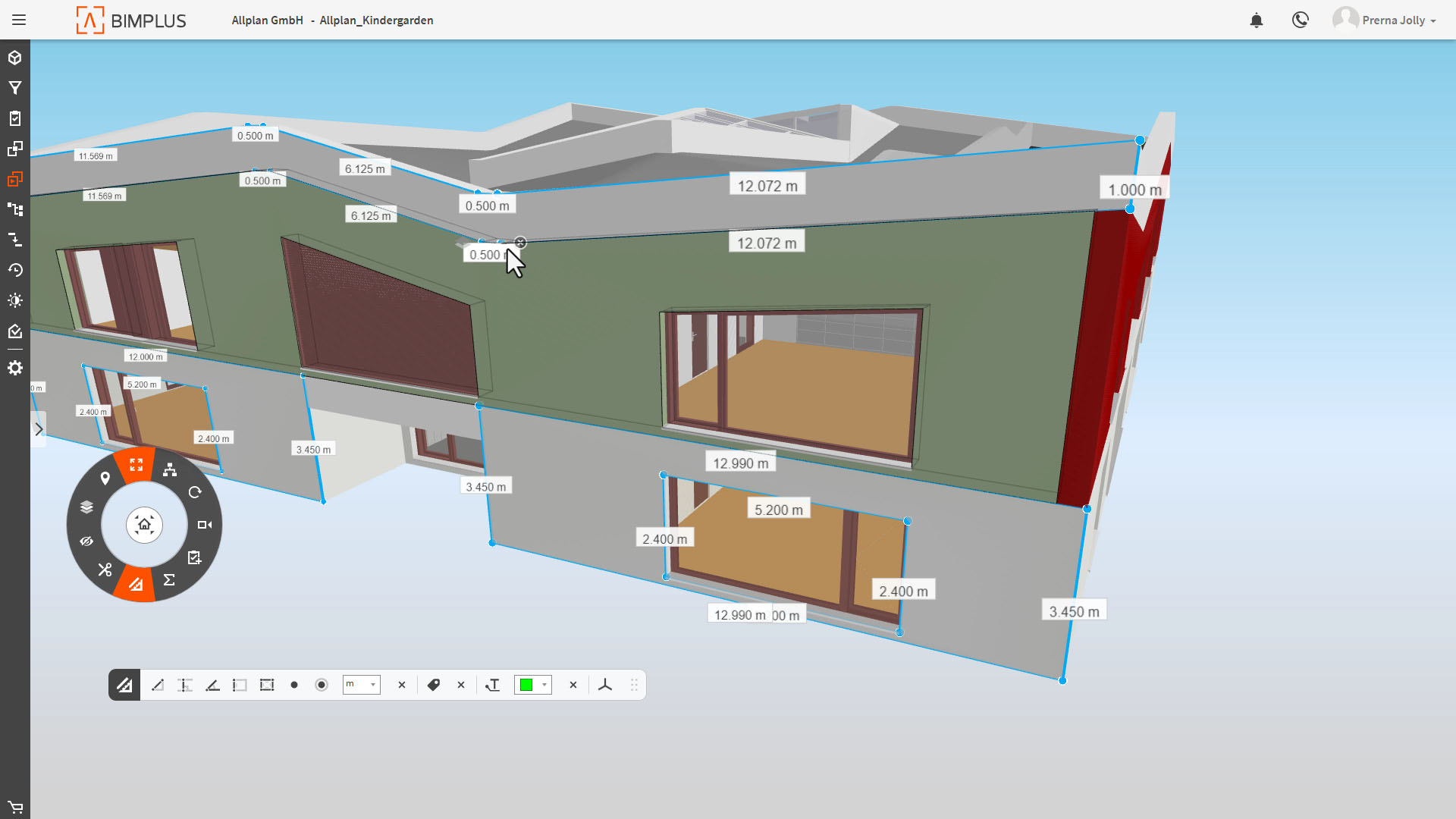
Task: Click the location pin icon in radial menu
Action: (x=105, y=478)
